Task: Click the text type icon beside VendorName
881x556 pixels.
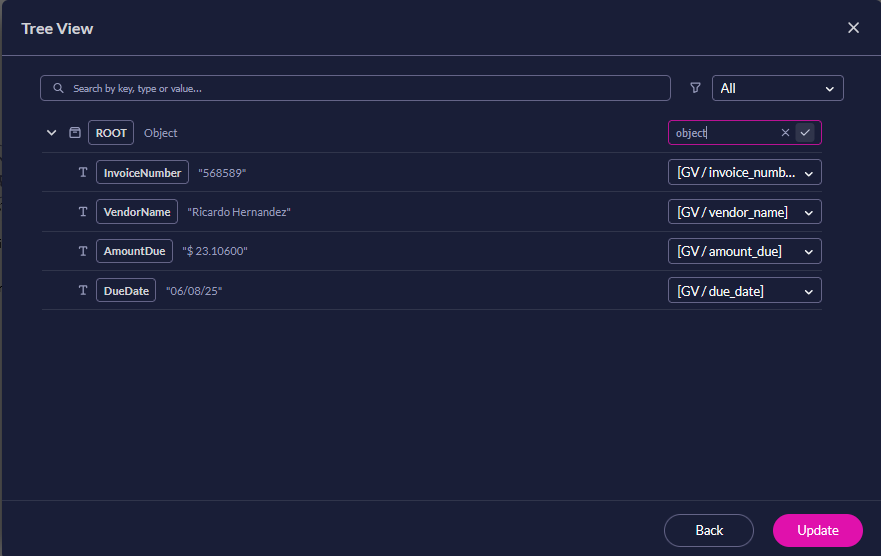Action: tap(83, 212)
